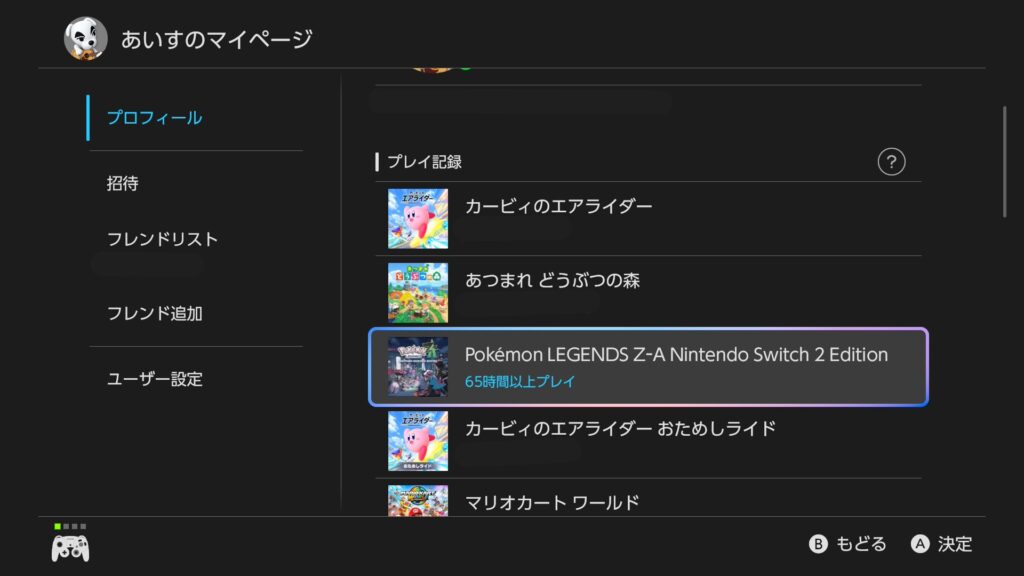Select the カービィのエアライダー game thumbnail
Viewport: 1024px width, 576px height.
point(418,219)
